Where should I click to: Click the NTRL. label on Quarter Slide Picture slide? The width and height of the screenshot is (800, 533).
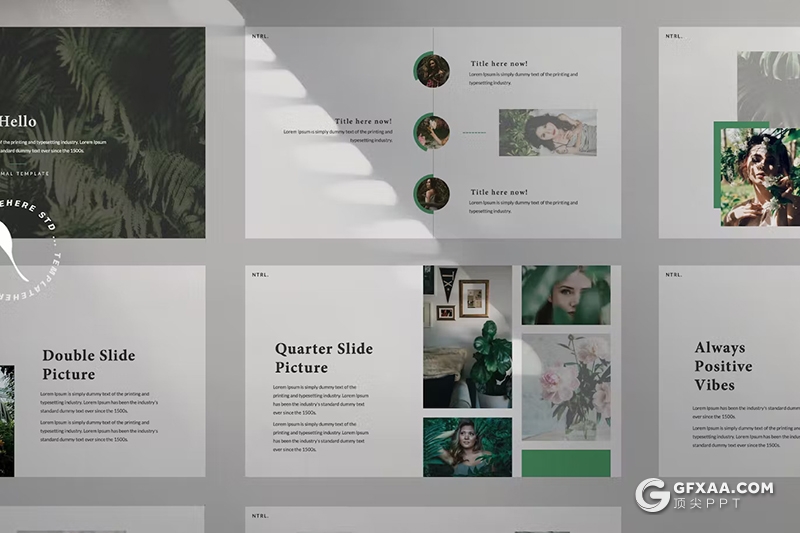point(260,275)
